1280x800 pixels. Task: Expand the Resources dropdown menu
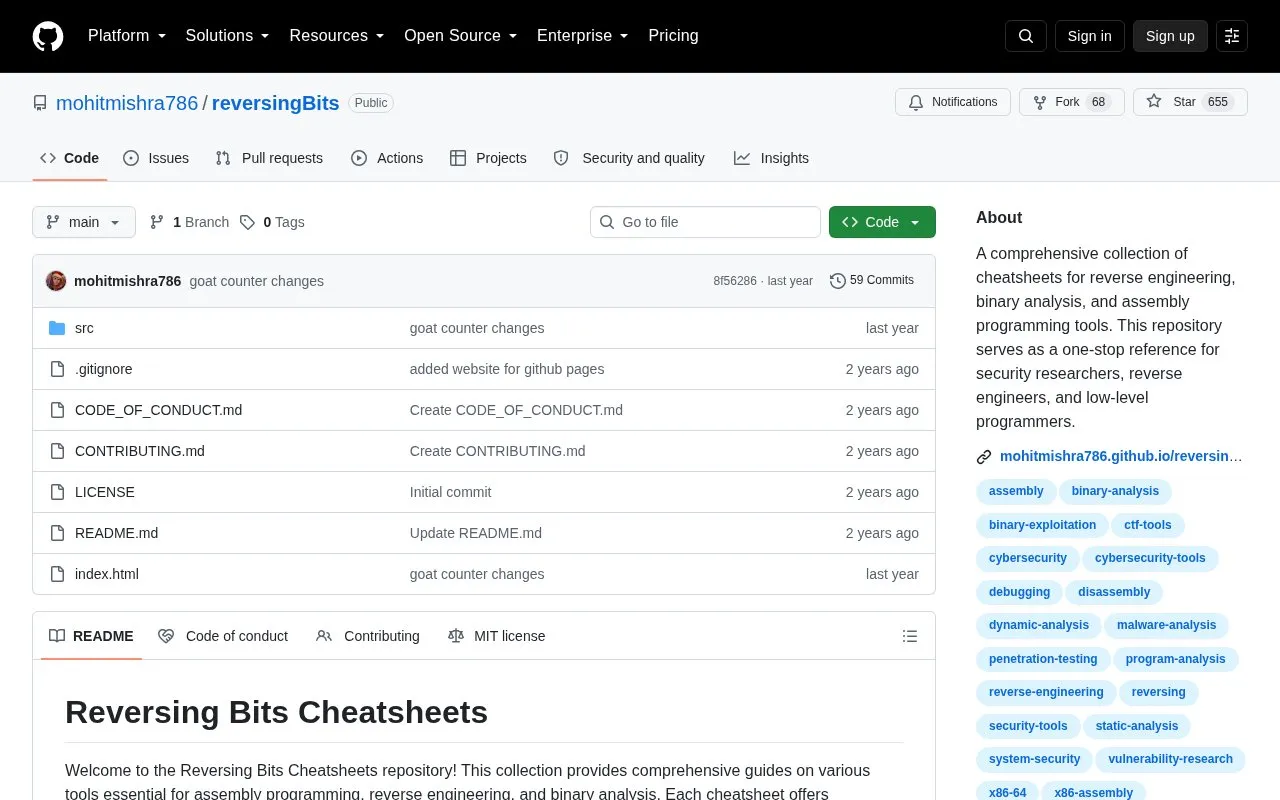(x=337, y=36)
